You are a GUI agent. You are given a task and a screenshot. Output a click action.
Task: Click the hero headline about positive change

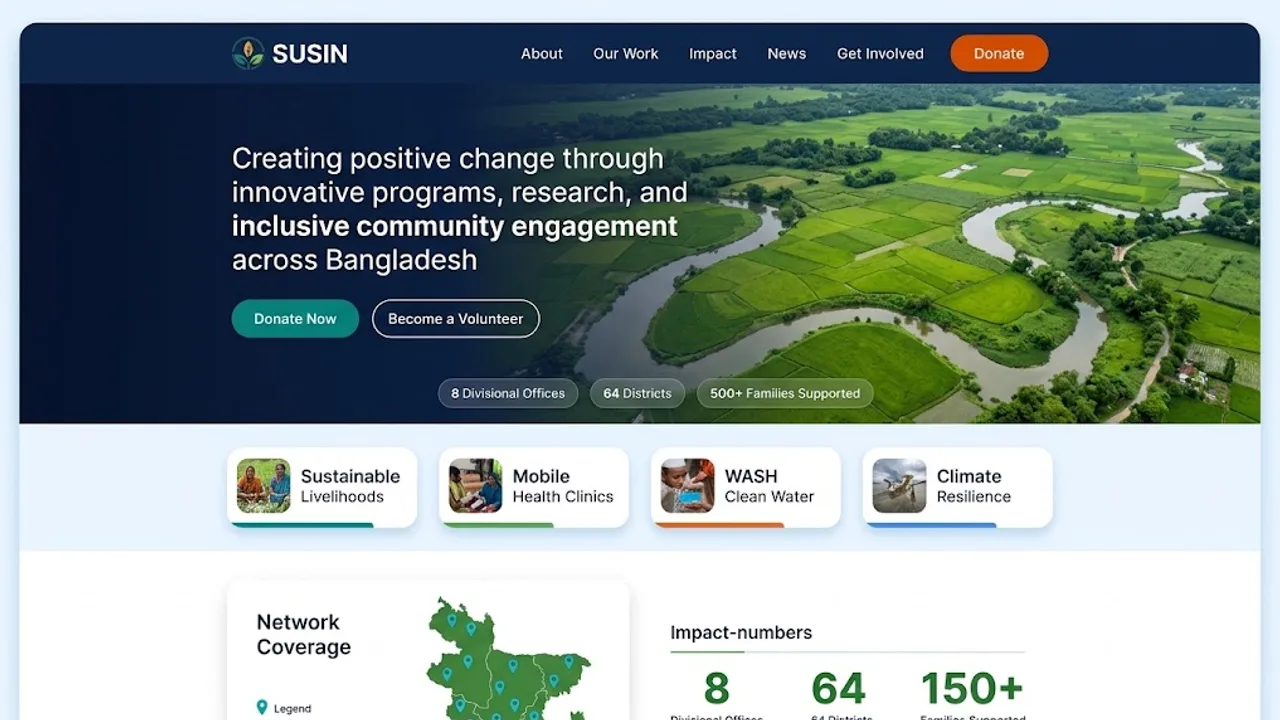[x=460, y=209]
